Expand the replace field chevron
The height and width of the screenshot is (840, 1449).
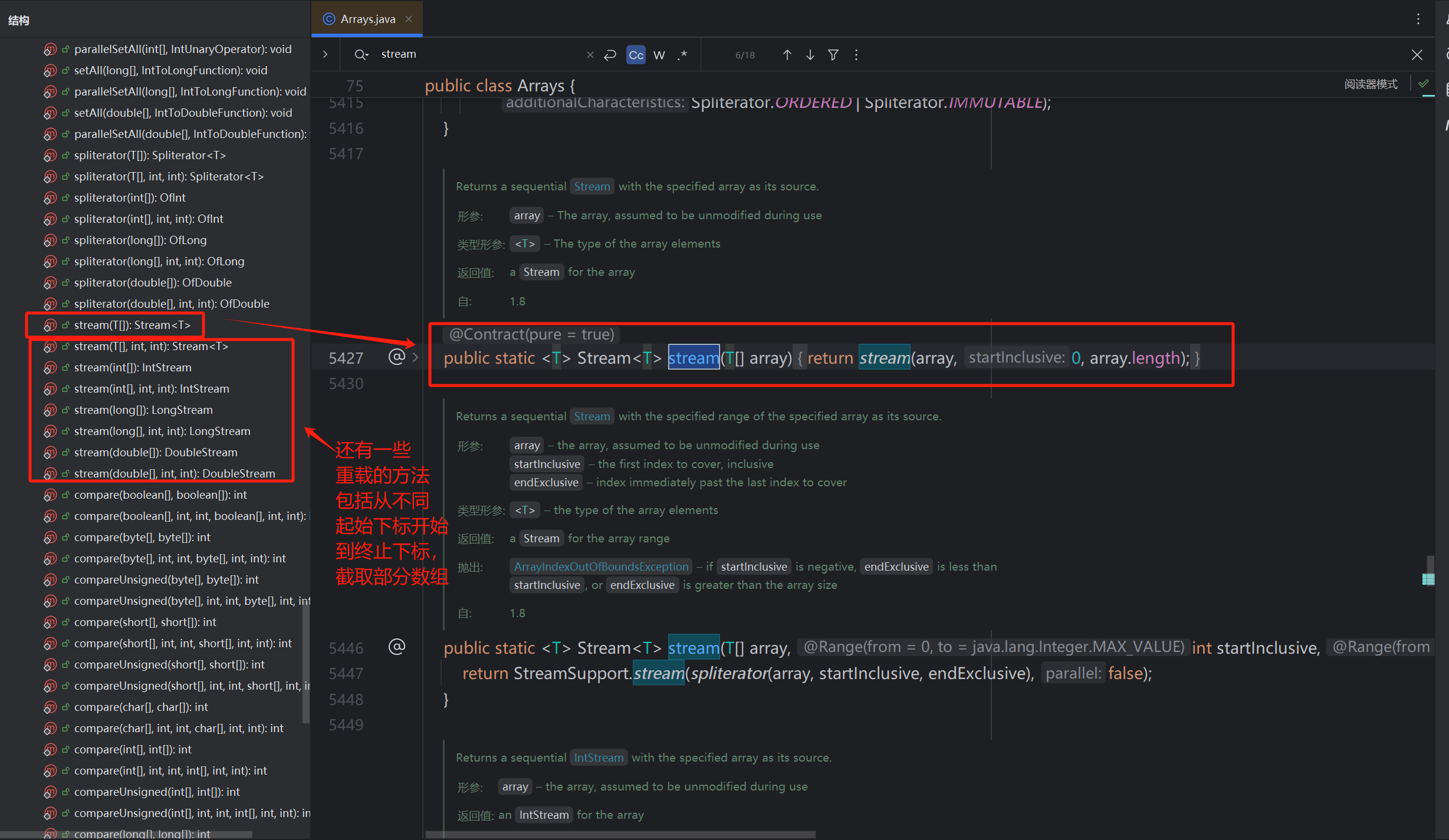[x=325, y=54]
